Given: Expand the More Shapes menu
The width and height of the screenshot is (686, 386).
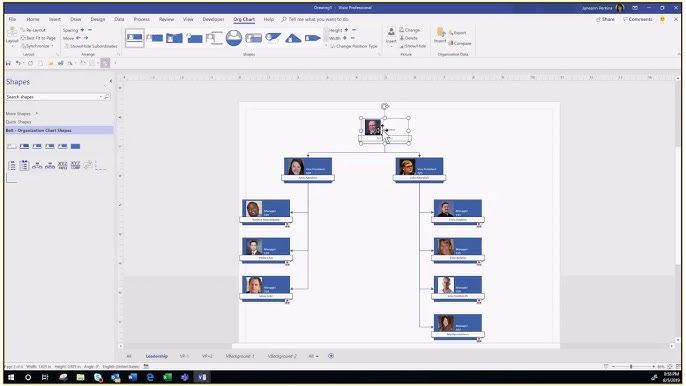Looking at the screenshot, I should click(21, 113).
